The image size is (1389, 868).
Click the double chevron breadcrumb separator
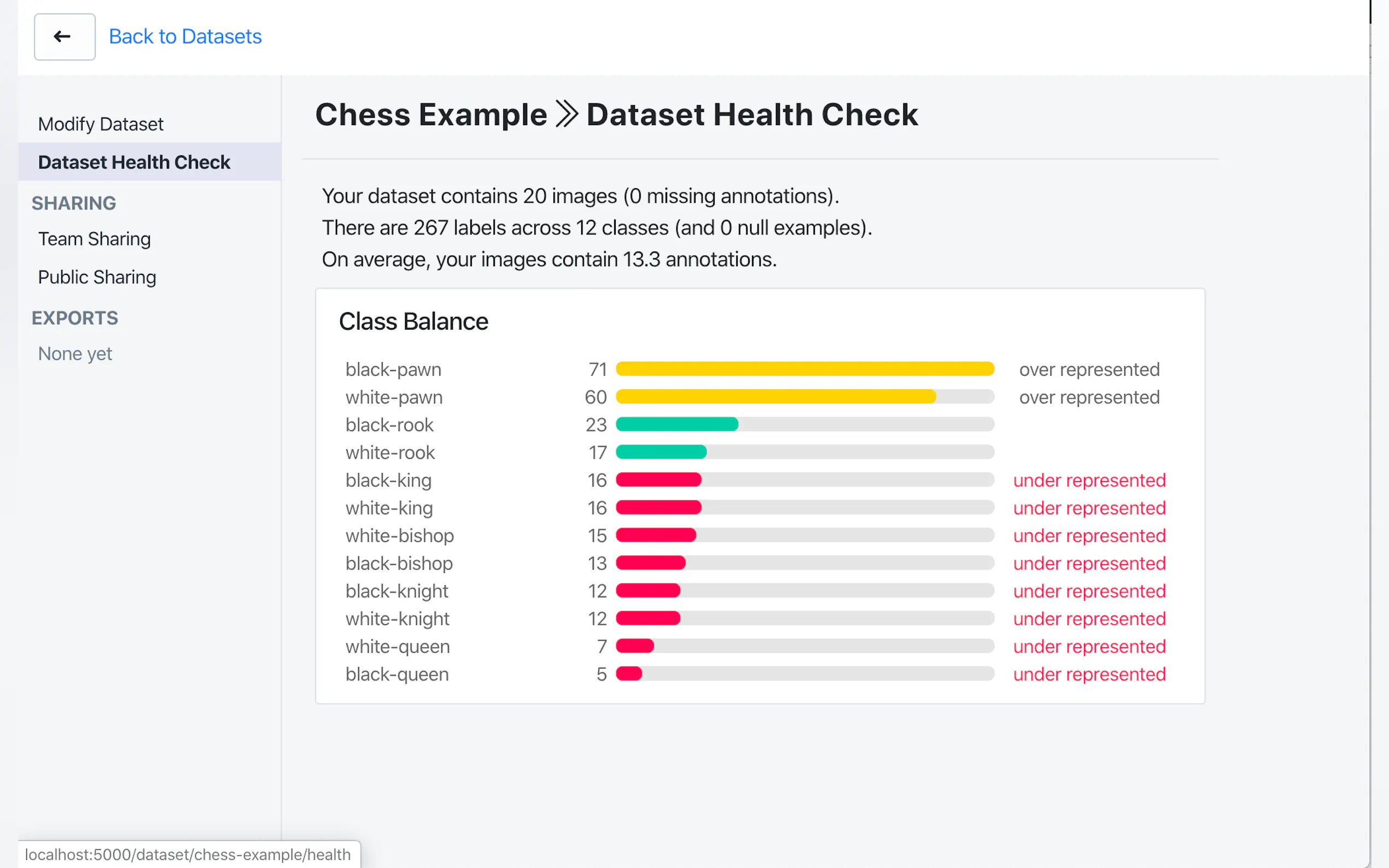tap(566, 114)
